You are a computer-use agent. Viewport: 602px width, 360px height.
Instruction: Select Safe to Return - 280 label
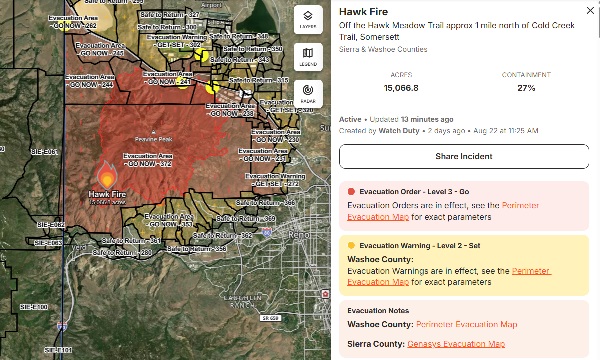[x=122, y=253]
